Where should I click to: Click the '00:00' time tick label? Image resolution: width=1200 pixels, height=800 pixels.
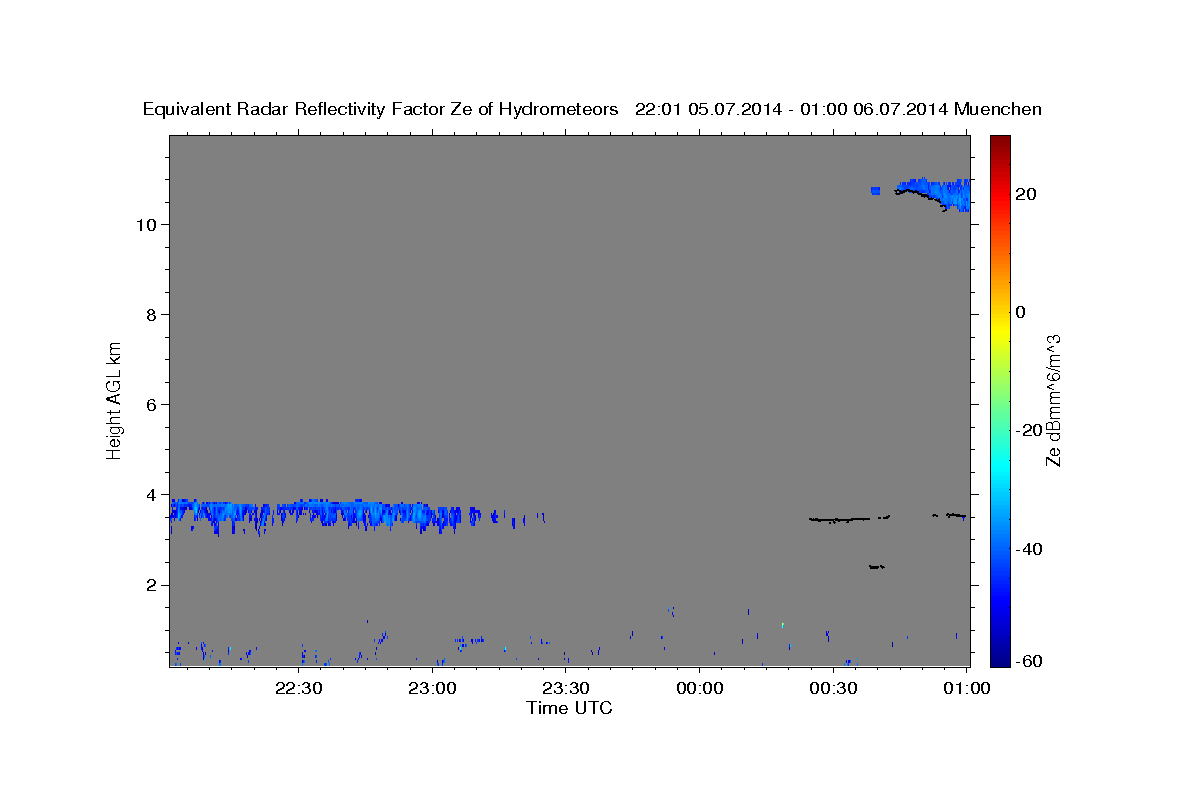point(700,688)
